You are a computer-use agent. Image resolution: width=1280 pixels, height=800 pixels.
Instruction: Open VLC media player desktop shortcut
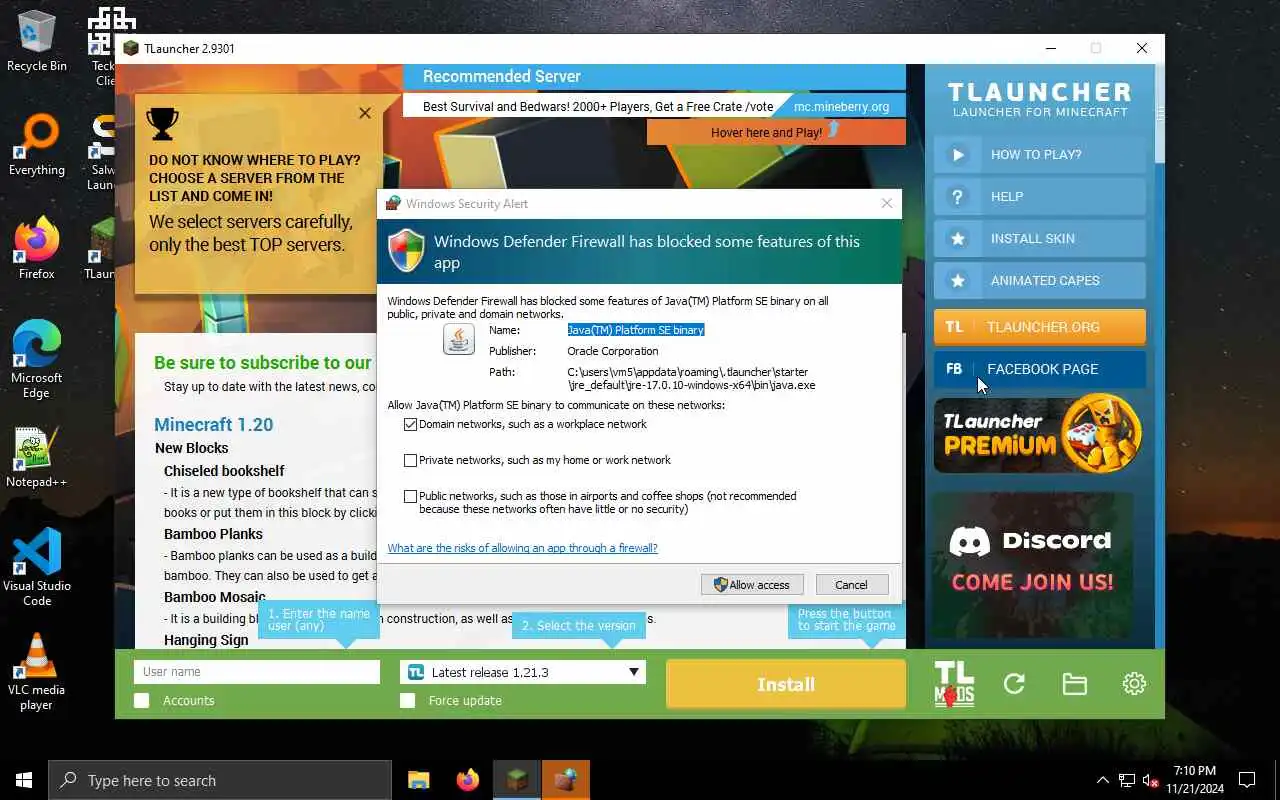click(x=37, y=672)
